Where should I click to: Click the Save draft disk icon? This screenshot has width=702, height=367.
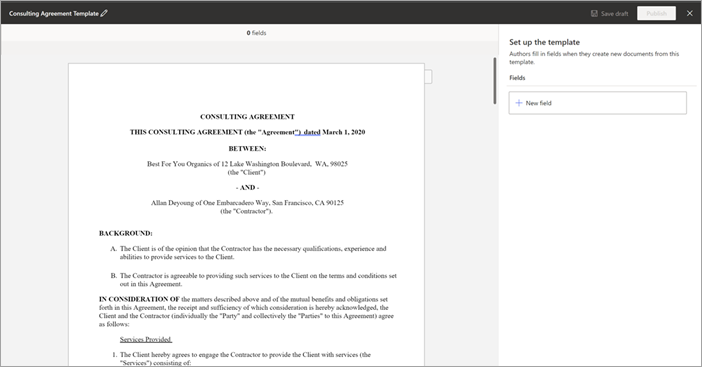click(594, 13)
